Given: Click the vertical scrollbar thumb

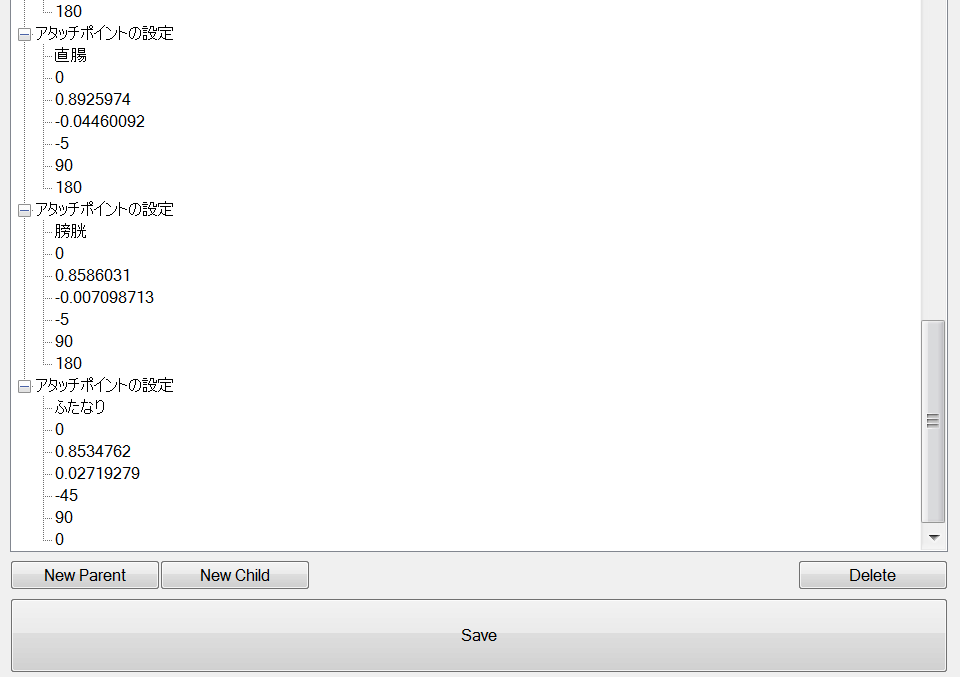Looking at the screenshot, I should pyautogui.click(x=934, y=421).
